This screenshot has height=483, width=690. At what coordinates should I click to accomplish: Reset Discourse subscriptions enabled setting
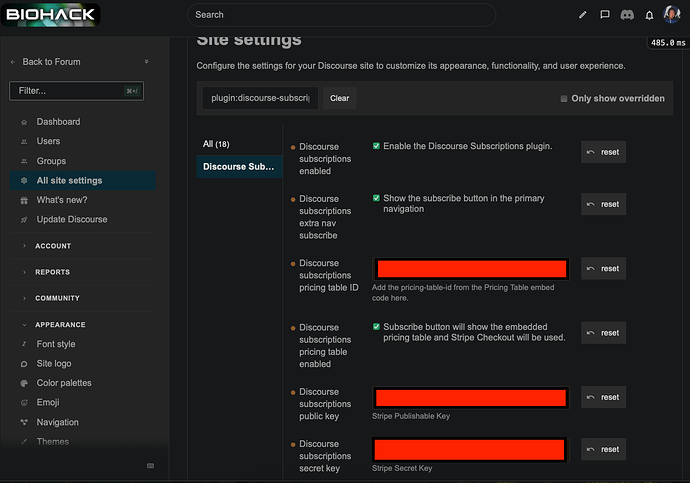pyautogui.click(x=603, y=152)
